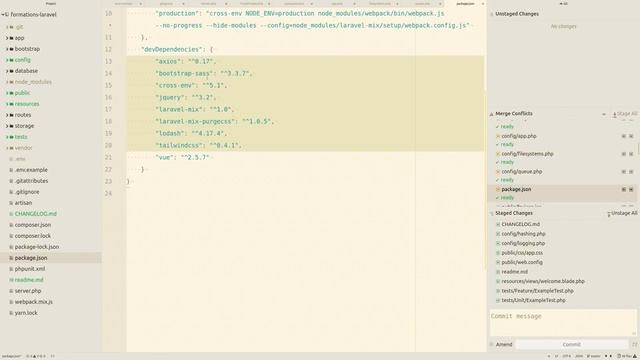Switch to the package.json editor tab
The height and width of the screenshot is (360, 640).
[x=465, y=4]
